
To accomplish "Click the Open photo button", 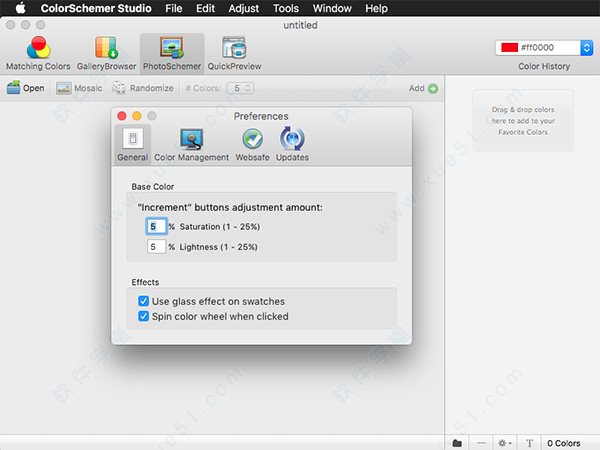I will [x=26, y=88].
